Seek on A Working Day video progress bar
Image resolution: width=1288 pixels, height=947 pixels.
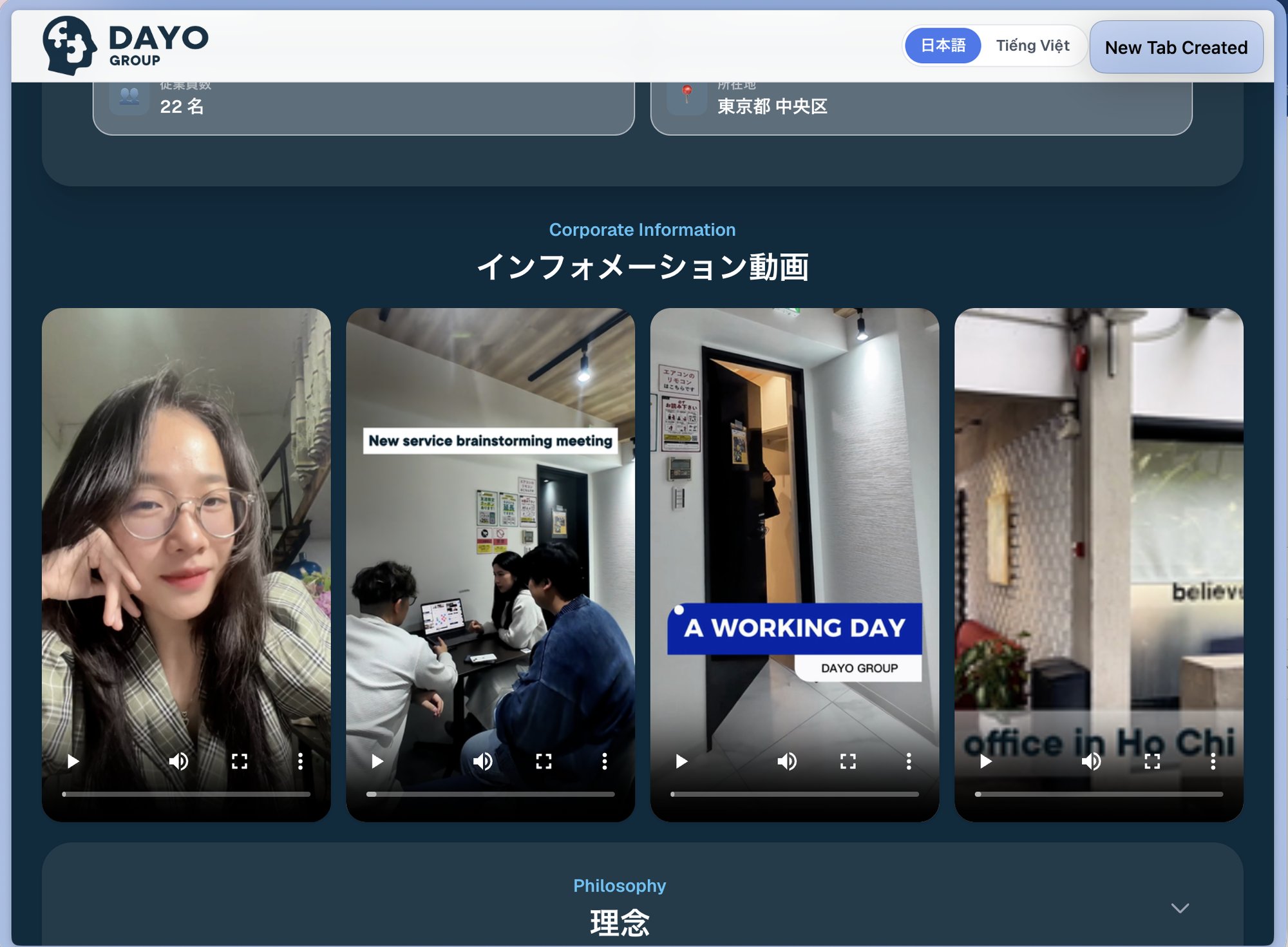tap(795, 794)
